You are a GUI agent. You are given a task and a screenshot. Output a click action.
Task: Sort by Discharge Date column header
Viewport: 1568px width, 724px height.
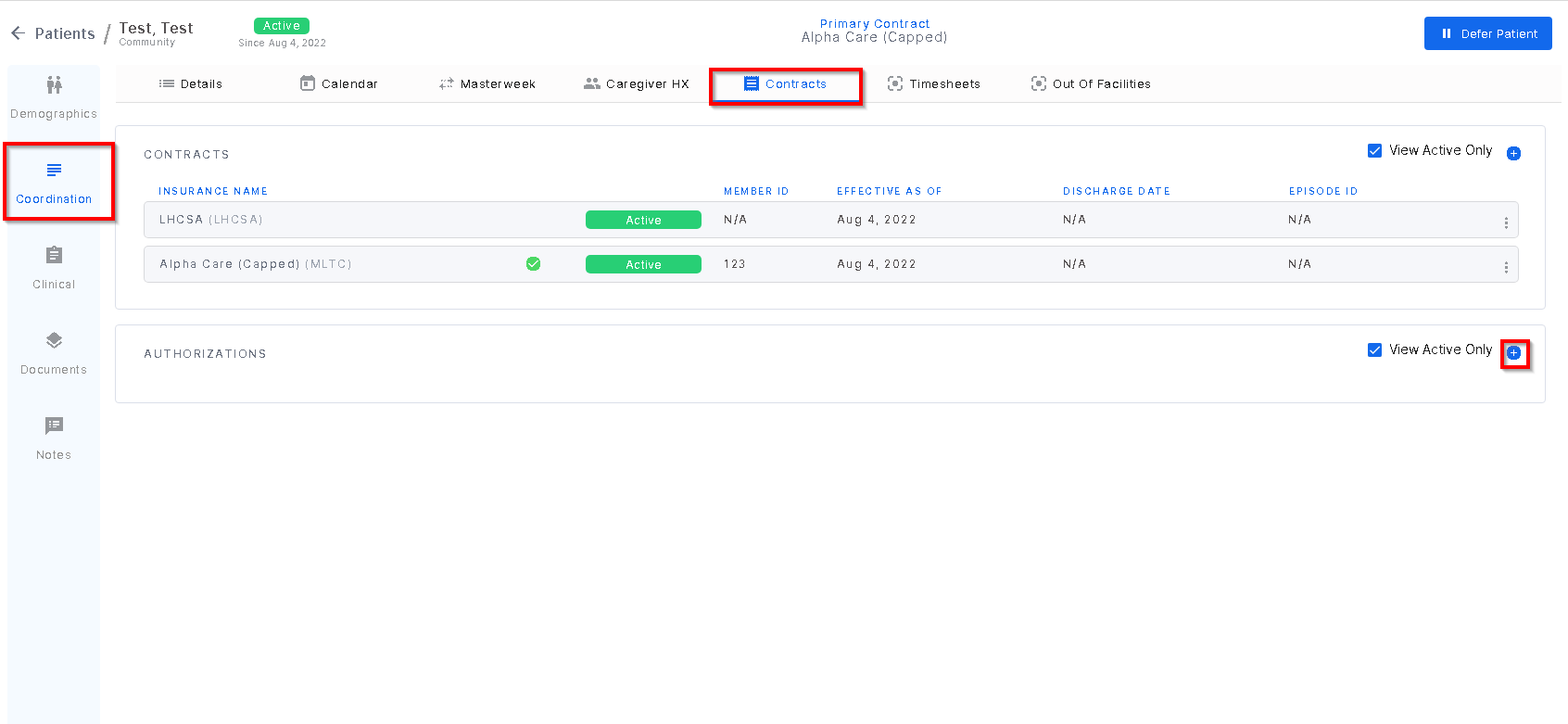[x=1117, y=191]
